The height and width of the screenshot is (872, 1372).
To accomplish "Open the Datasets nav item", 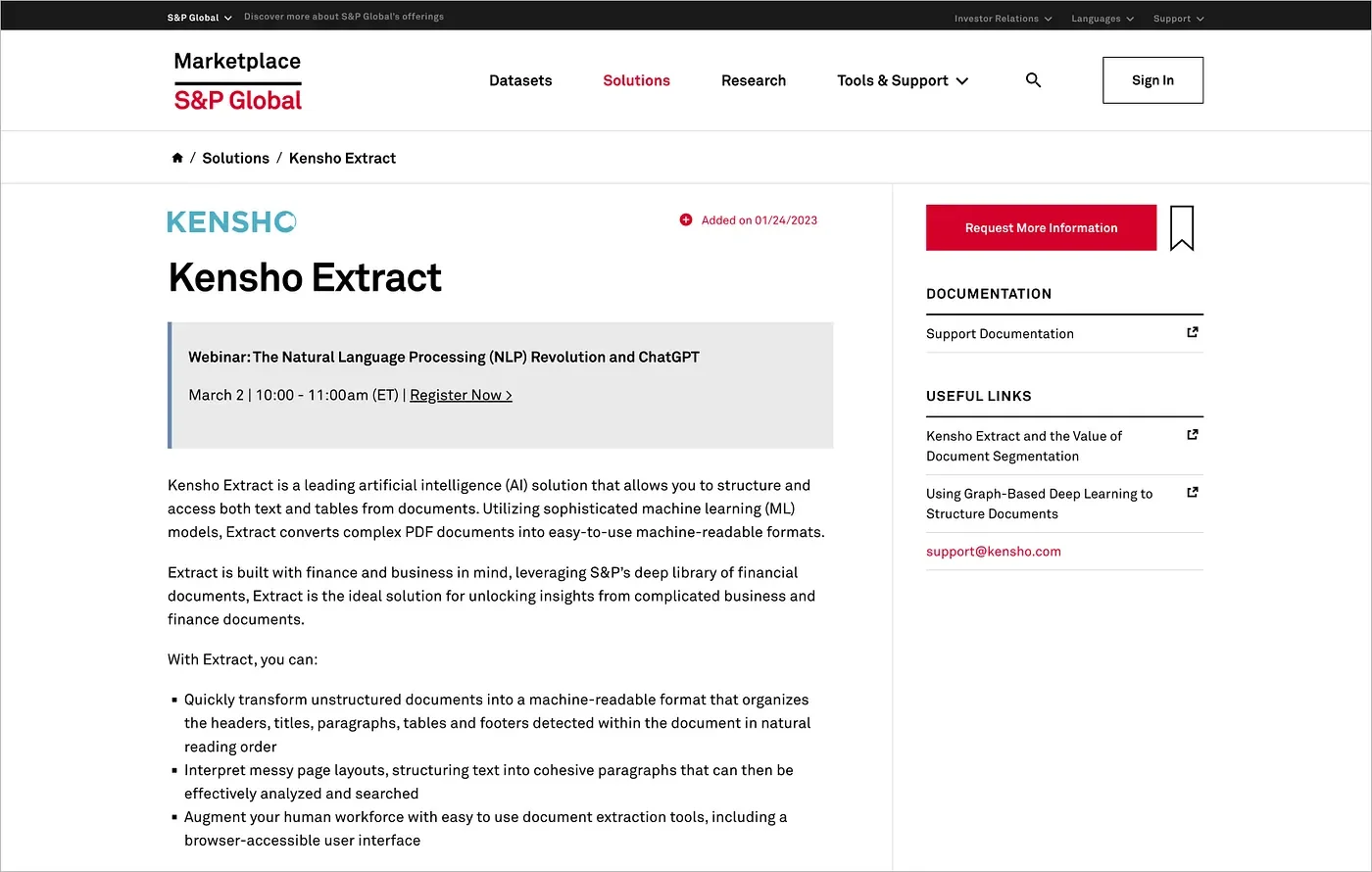I will pyautogui.click(x=520, y=80).
